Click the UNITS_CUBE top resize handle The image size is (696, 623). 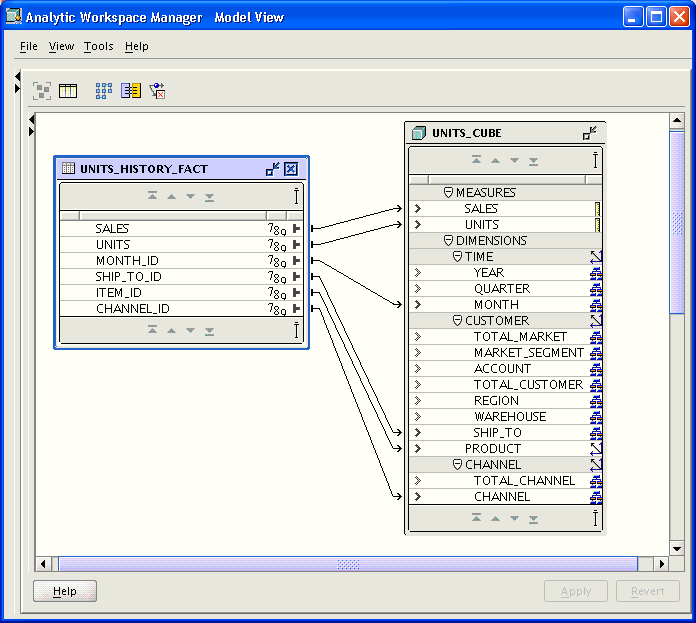tap(595, 160)
